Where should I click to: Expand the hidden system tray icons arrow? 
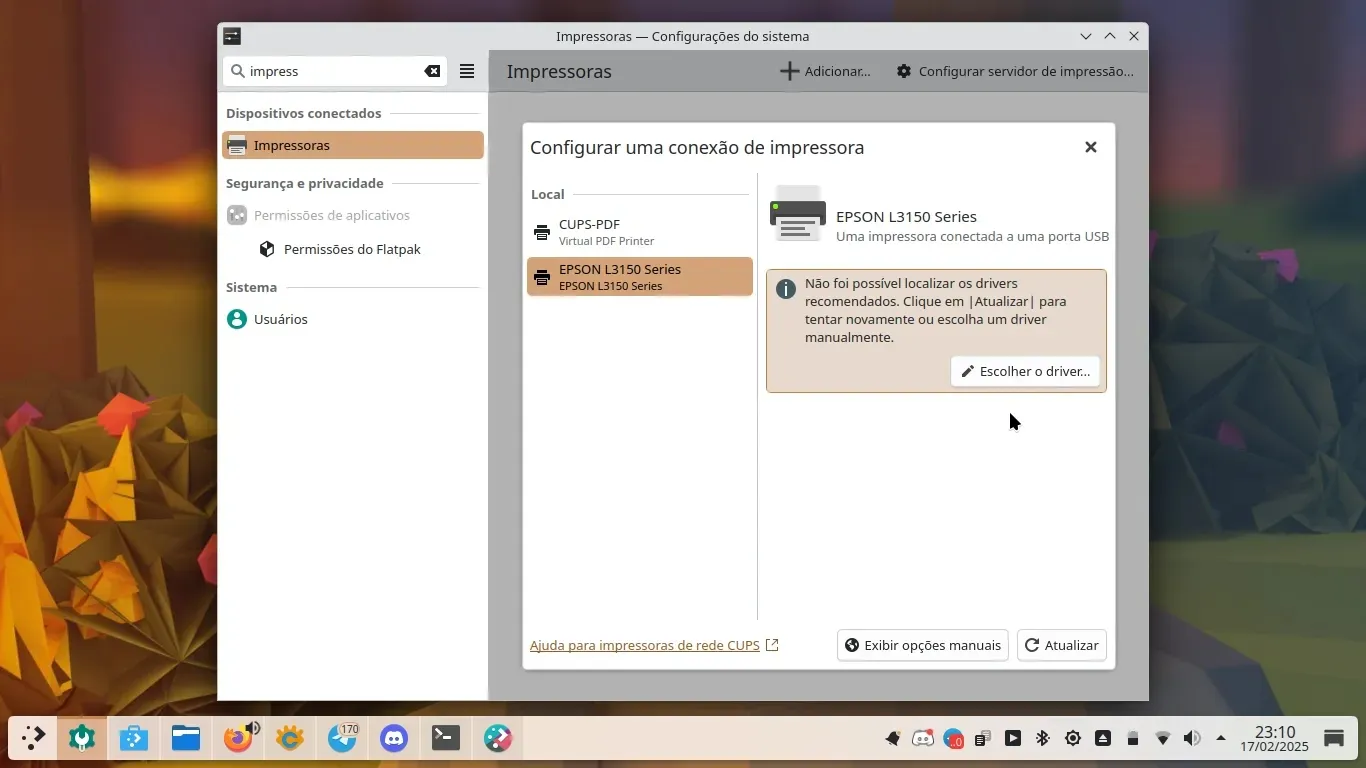(x=1221, y=738)
